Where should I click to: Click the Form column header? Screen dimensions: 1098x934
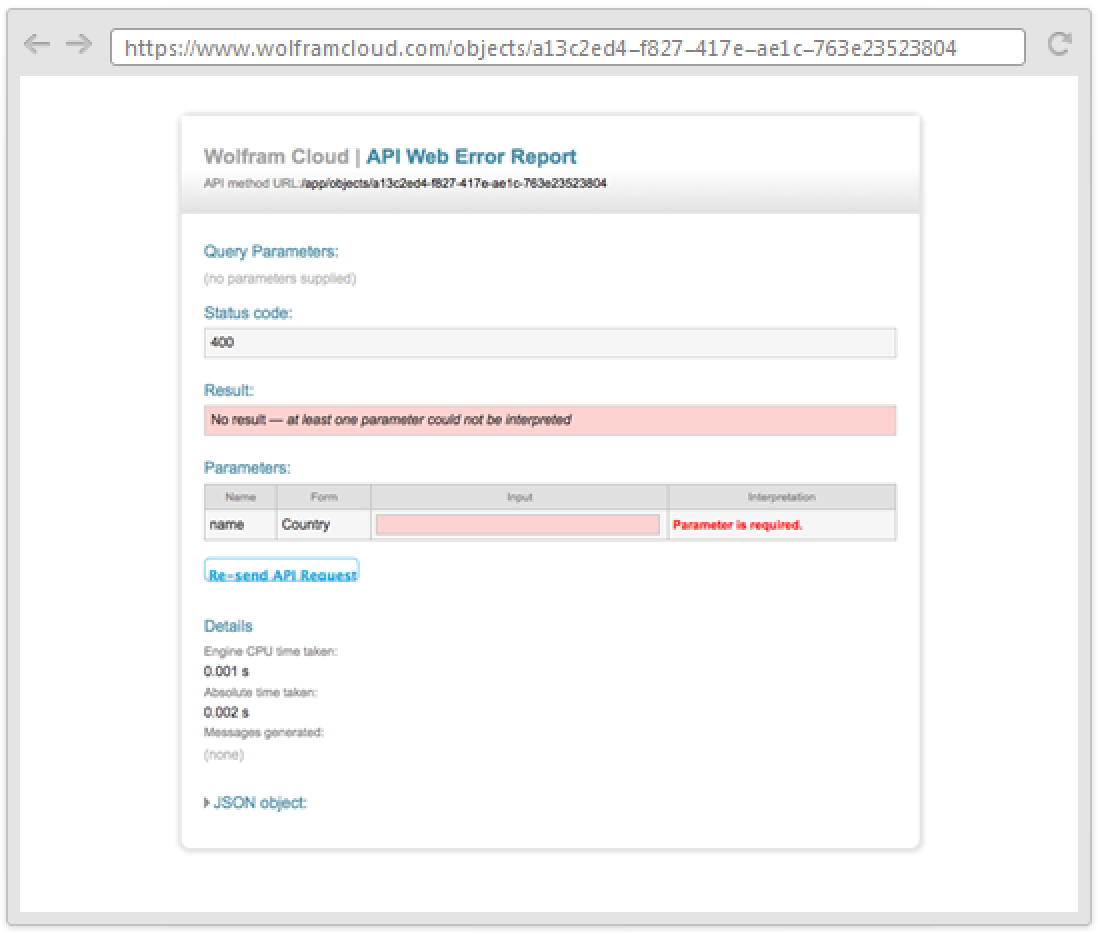point(323,497)
